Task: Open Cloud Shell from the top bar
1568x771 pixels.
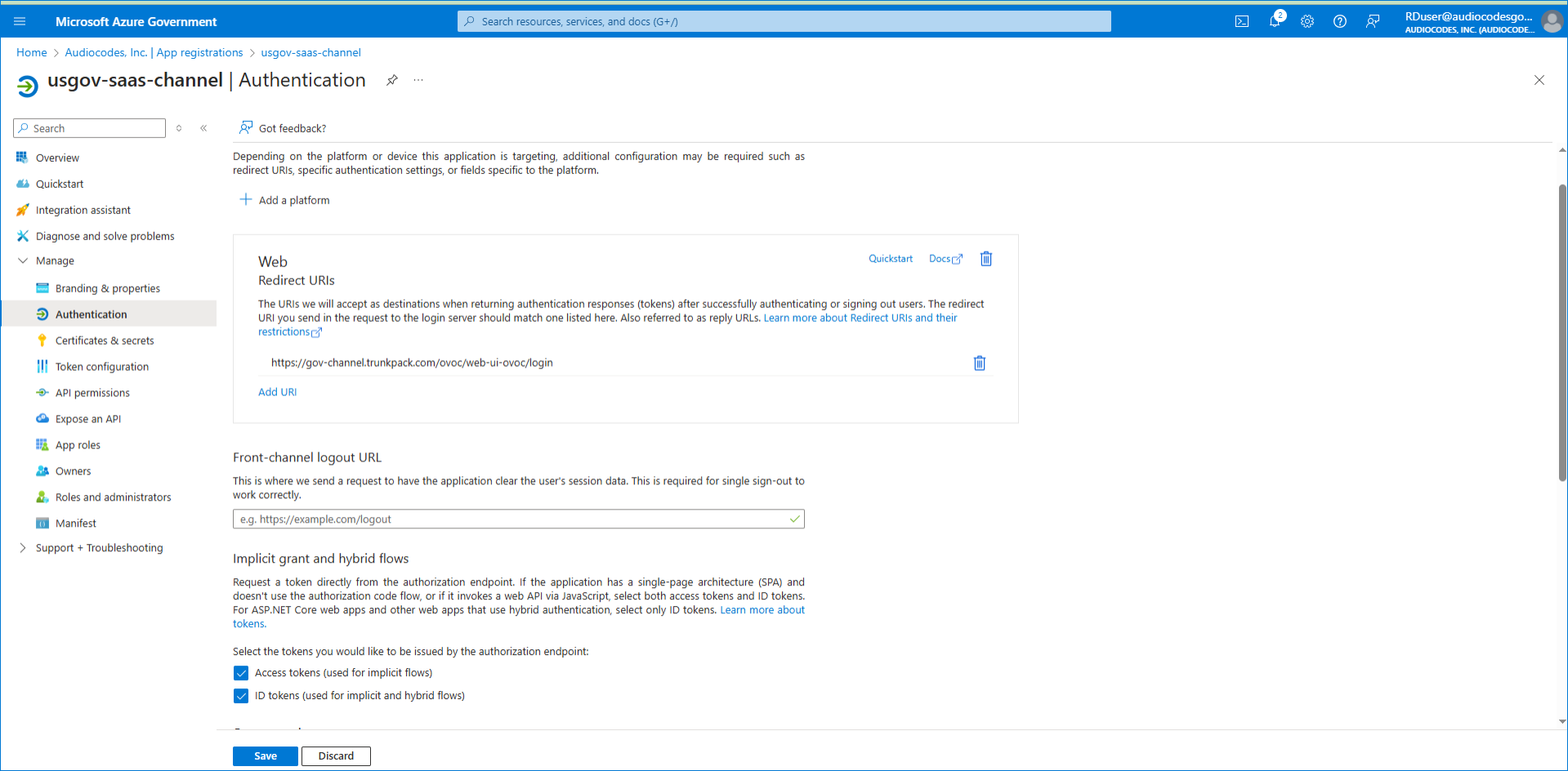Action: [1241, 22]
